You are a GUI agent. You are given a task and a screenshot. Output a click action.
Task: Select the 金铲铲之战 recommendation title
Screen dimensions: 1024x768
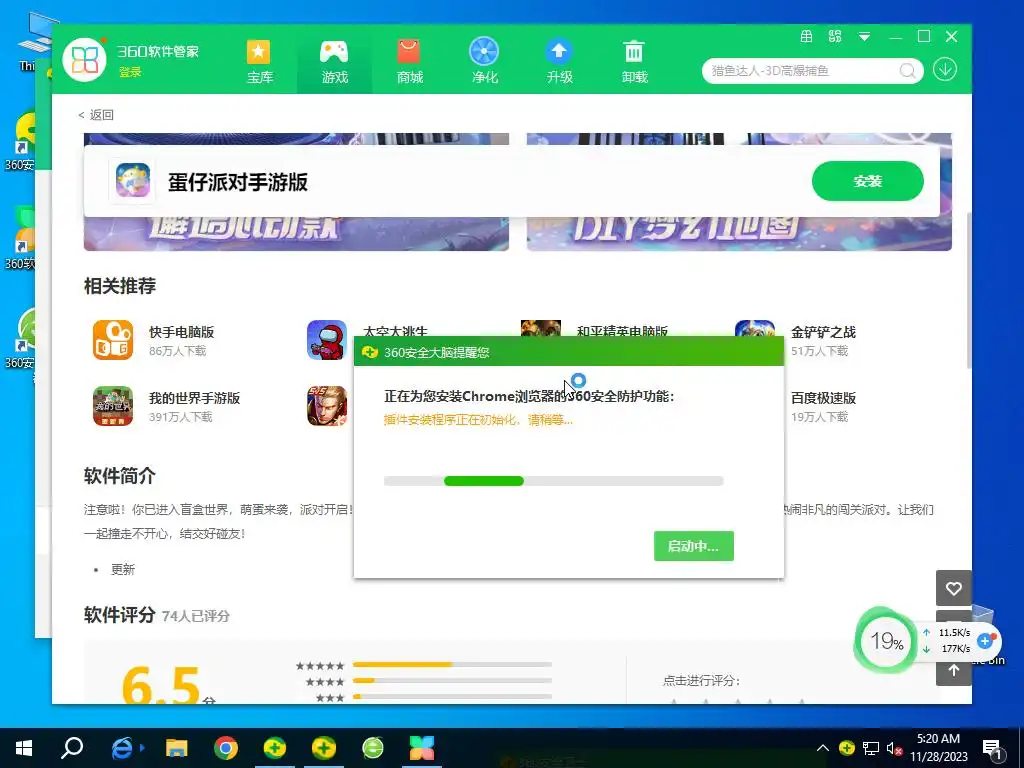[x=823, y=332]
